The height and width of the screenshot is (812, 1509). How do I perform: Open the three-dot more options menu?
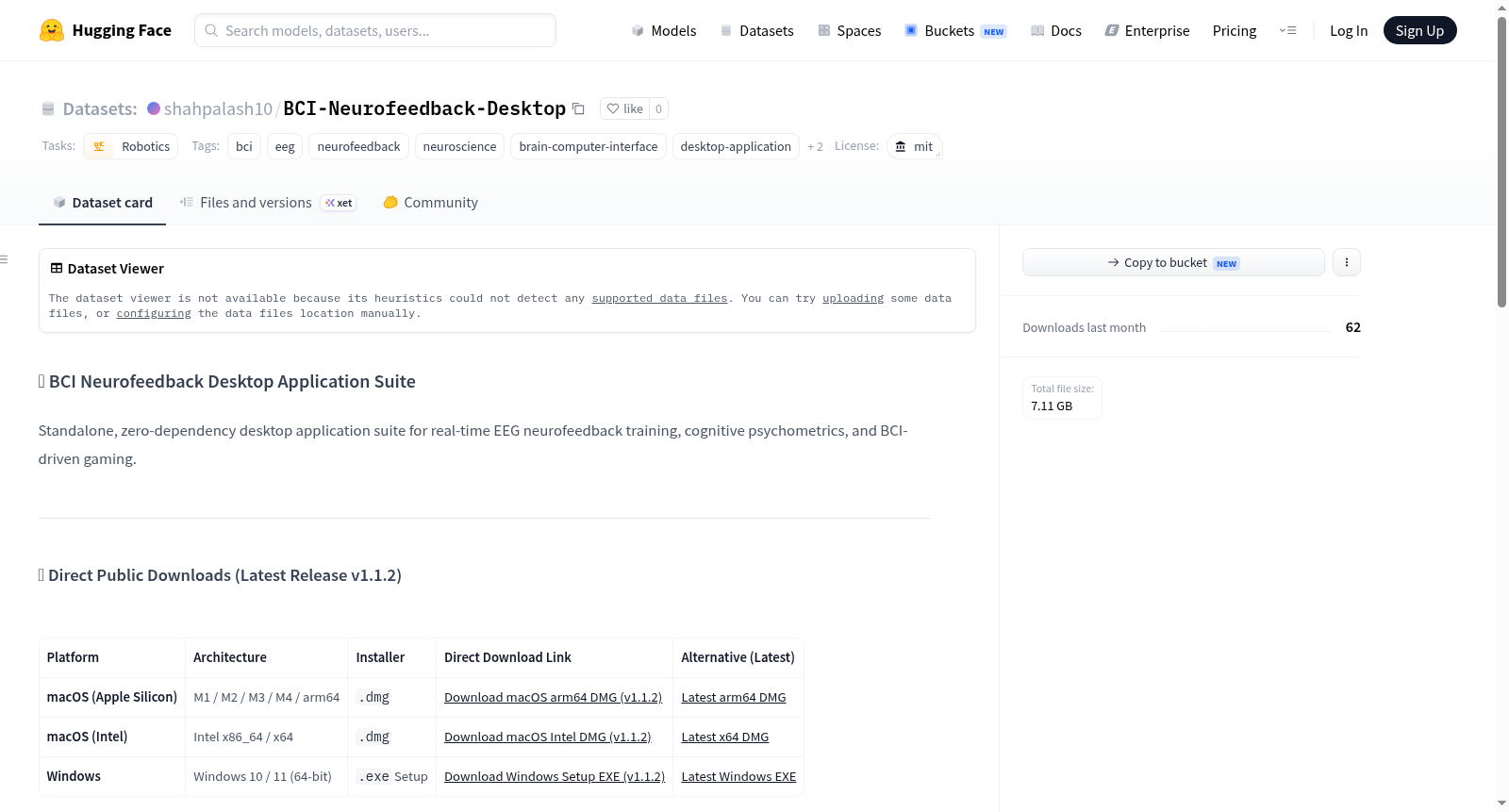click(x=1347, y=262)
